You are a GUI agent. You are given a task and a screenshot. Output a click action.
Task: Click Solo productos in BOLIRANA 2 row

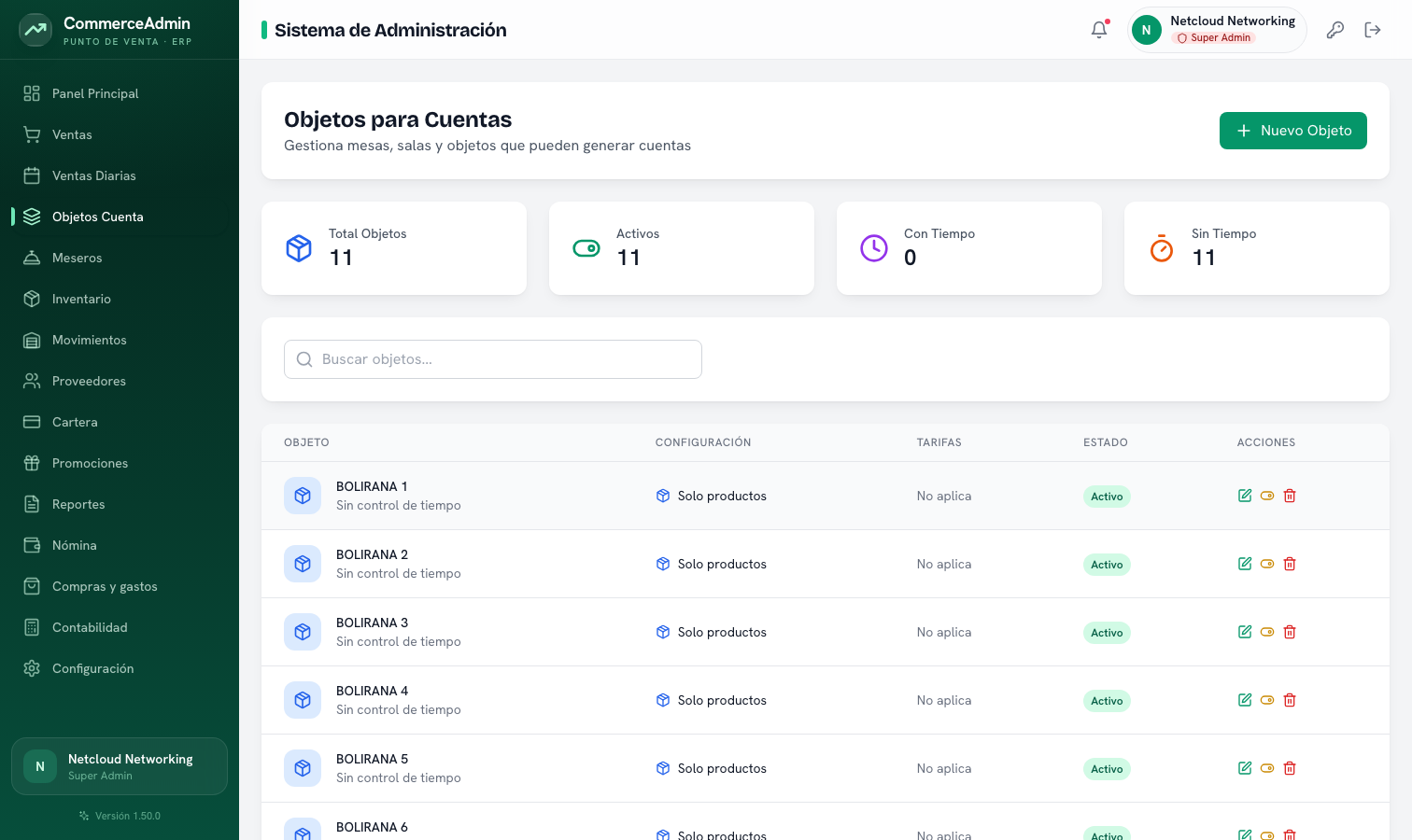click(722, 564)
